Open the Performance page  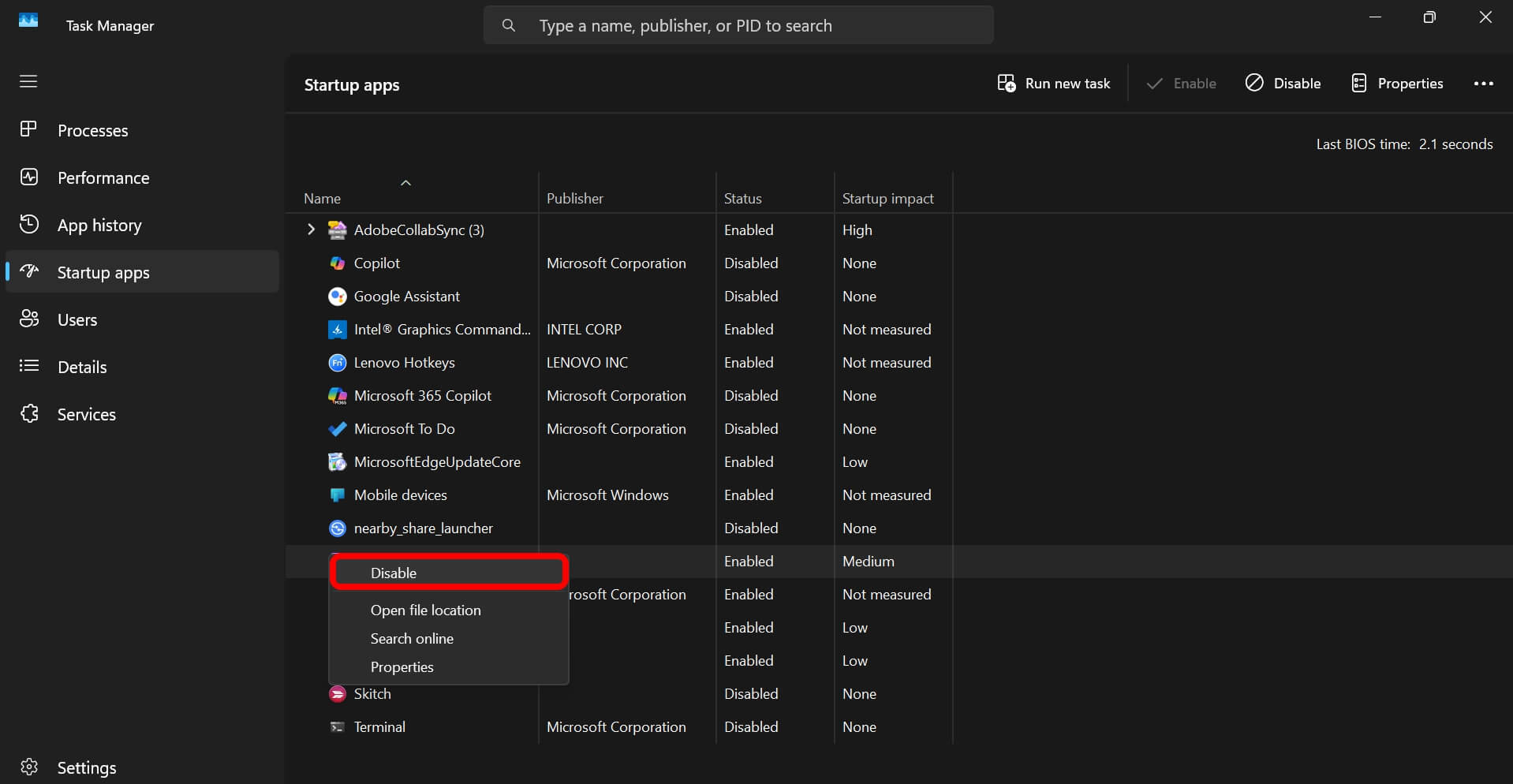104,178
